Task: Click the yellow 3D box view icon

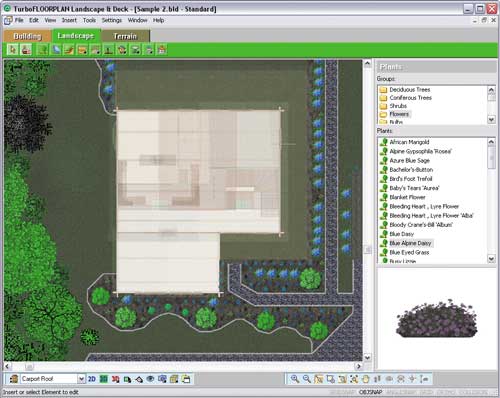Action: (174, 379)
